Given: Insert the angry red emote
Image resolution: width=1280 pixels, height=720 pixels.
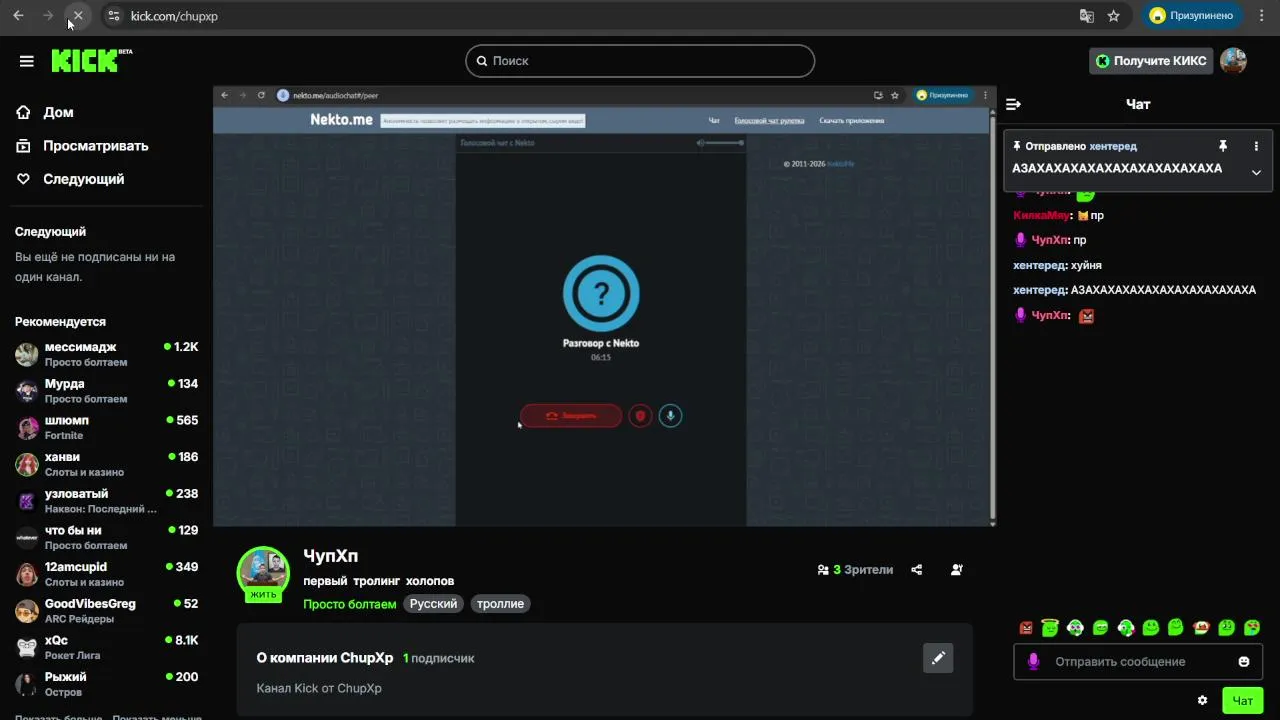Looking at the screenshot, I should (1026, 628).
